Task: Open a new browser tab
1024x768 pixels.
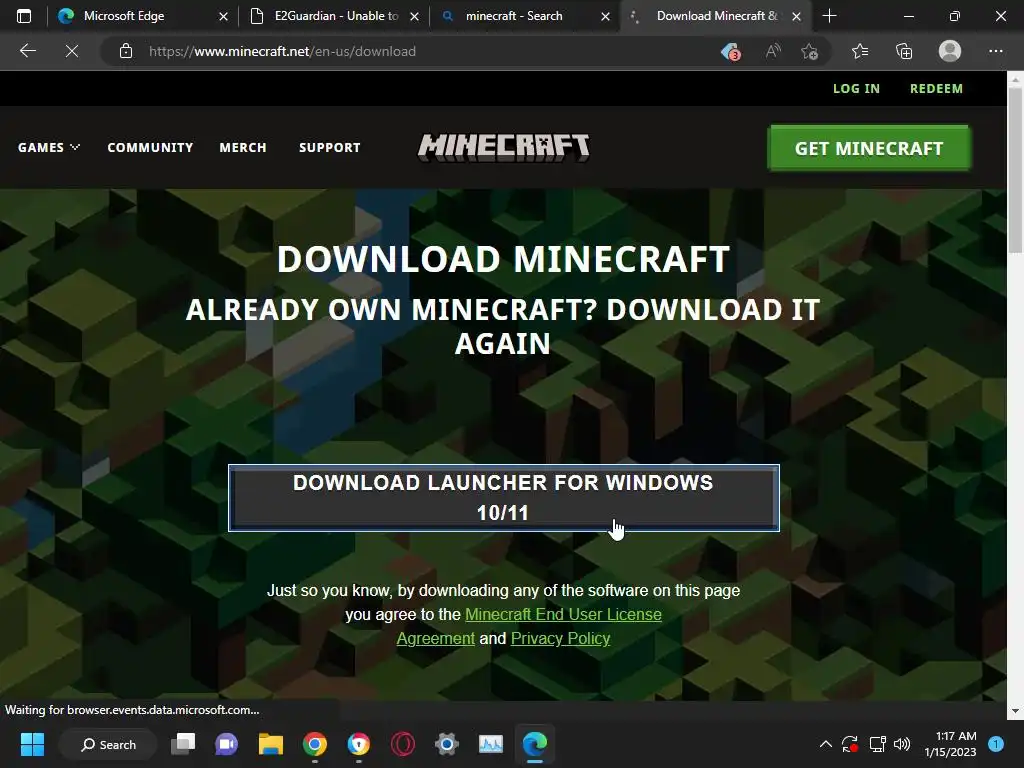Action: click(829, 16)
